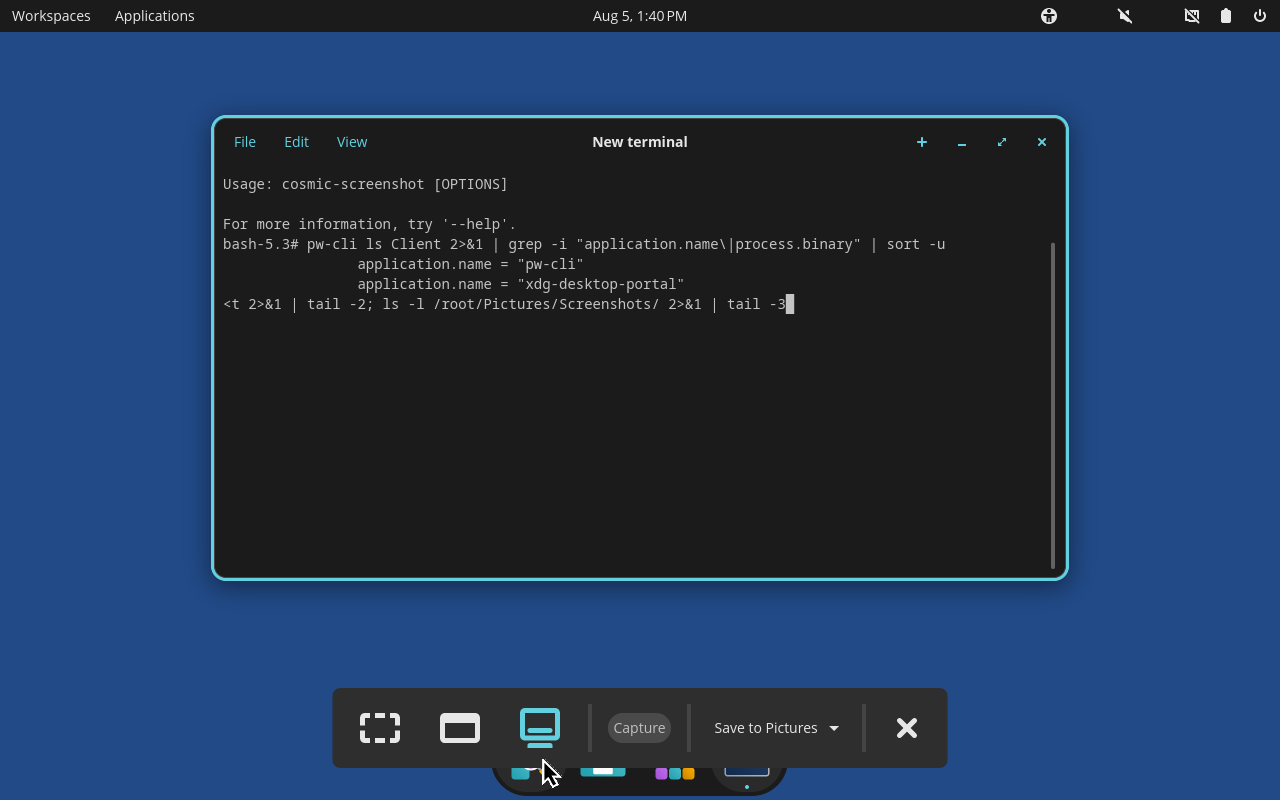Image resolution: width=1280 pixels, height=800 pixels.
Task: Select the rectangular region screenshot mode
Action: (380, 728)
